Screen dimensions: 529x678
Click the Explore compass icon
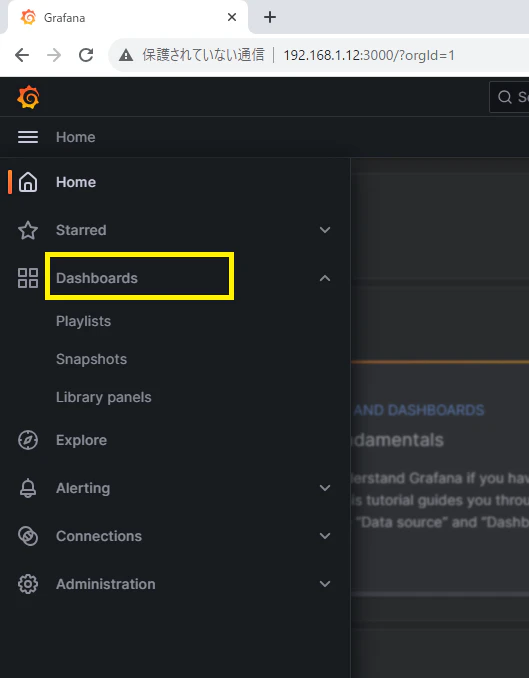point(28,440)
